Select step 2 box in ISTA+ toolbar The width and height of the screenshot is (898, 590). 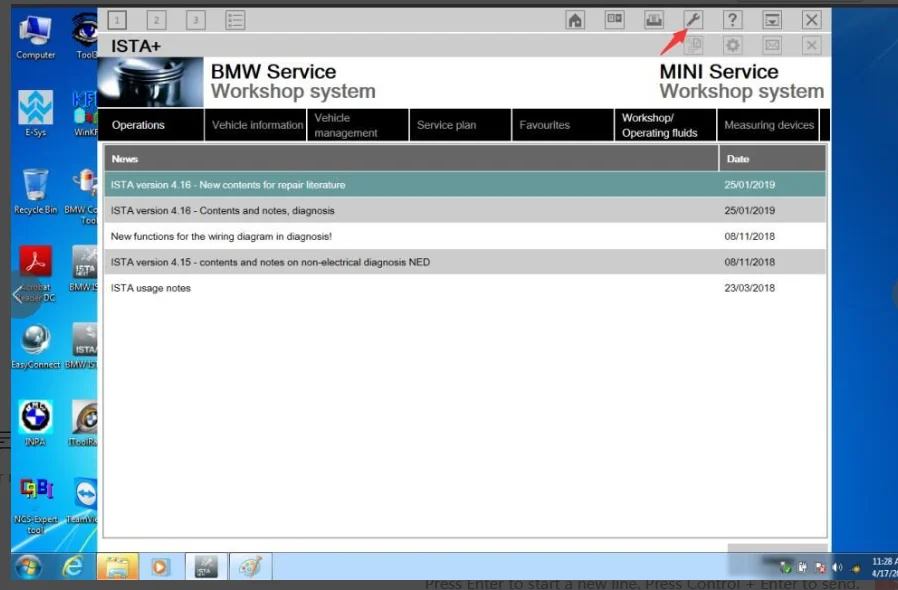[156, 20]
